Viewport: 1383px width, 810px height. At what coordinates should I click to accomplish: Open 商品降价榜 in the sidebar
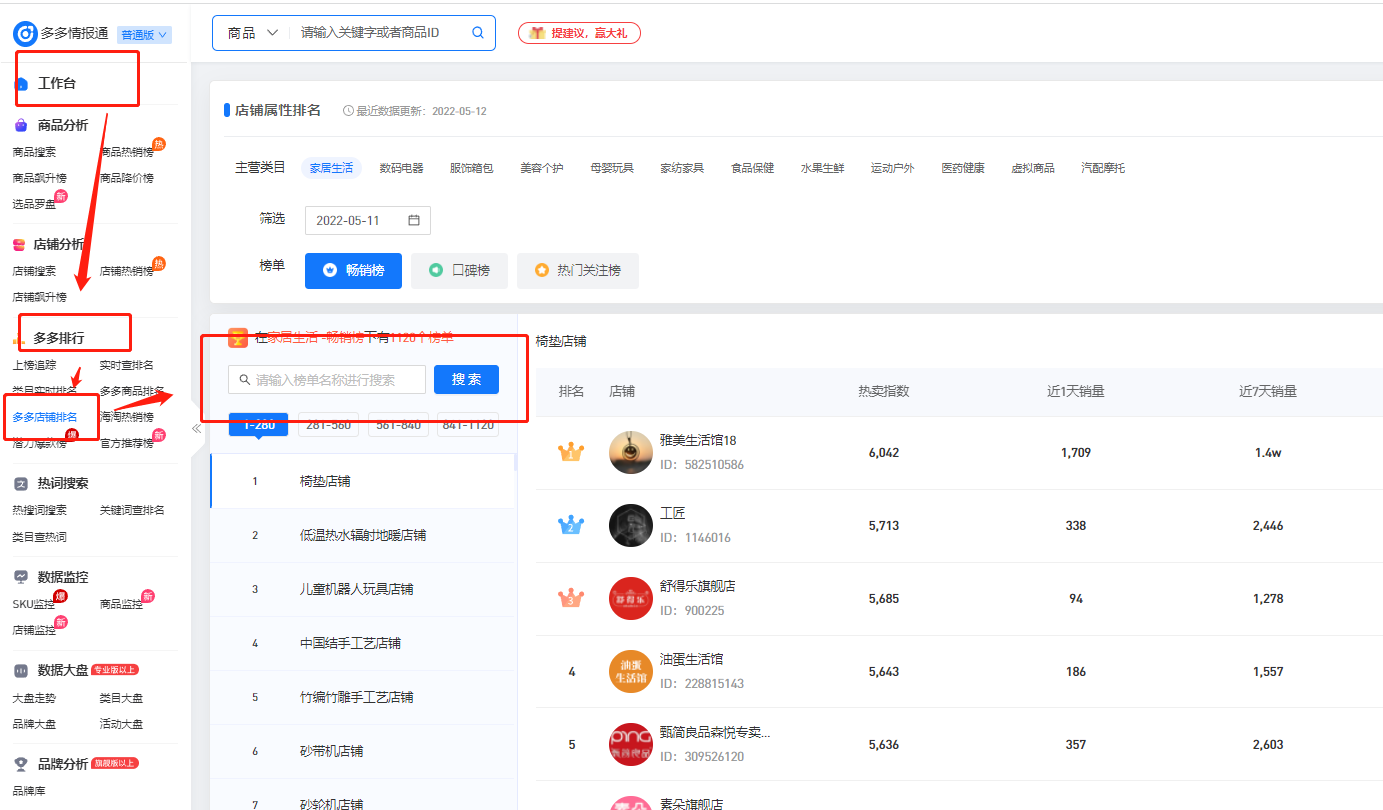coord(127,178)
